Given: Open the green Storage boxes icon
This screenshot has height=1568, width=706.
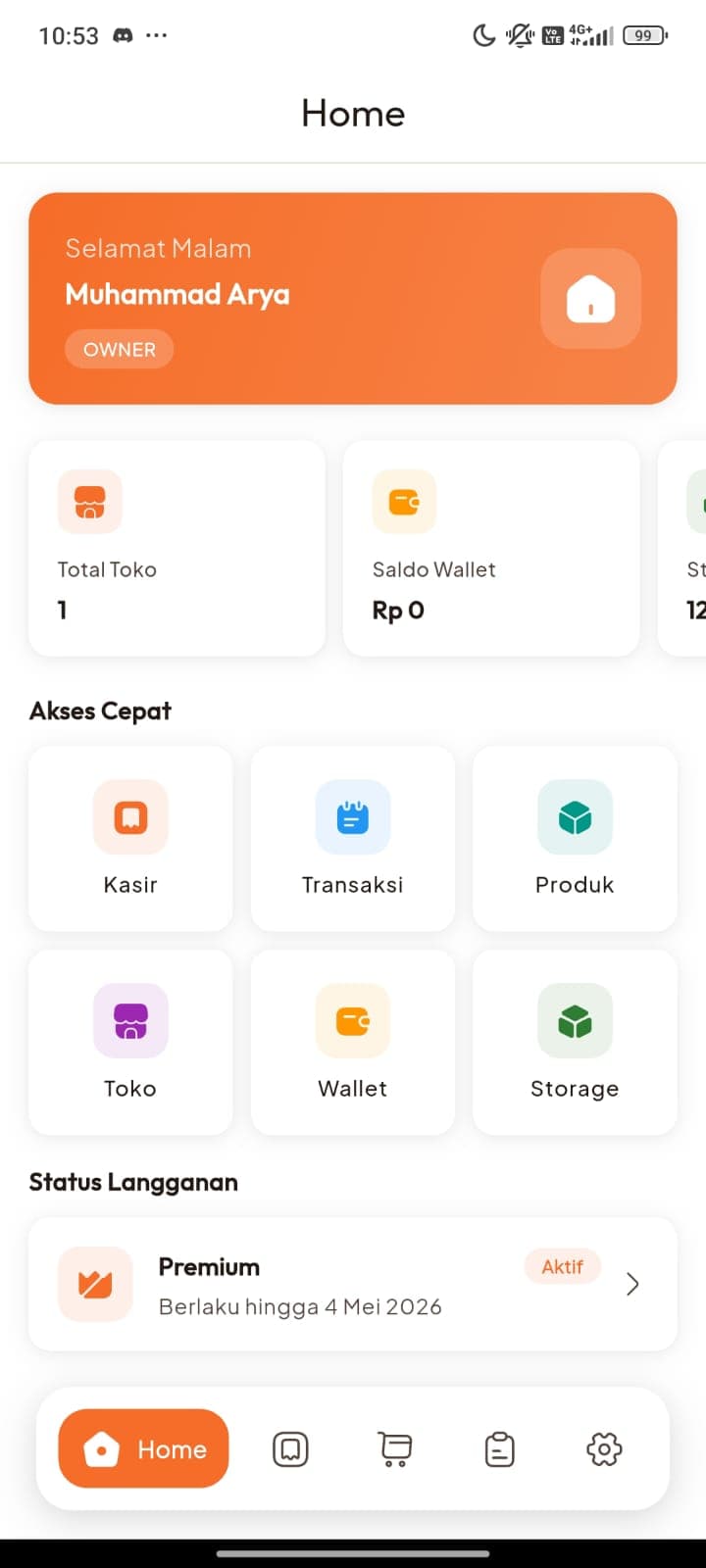Looking at the screenshot, I should click(x=575, y=1021).
